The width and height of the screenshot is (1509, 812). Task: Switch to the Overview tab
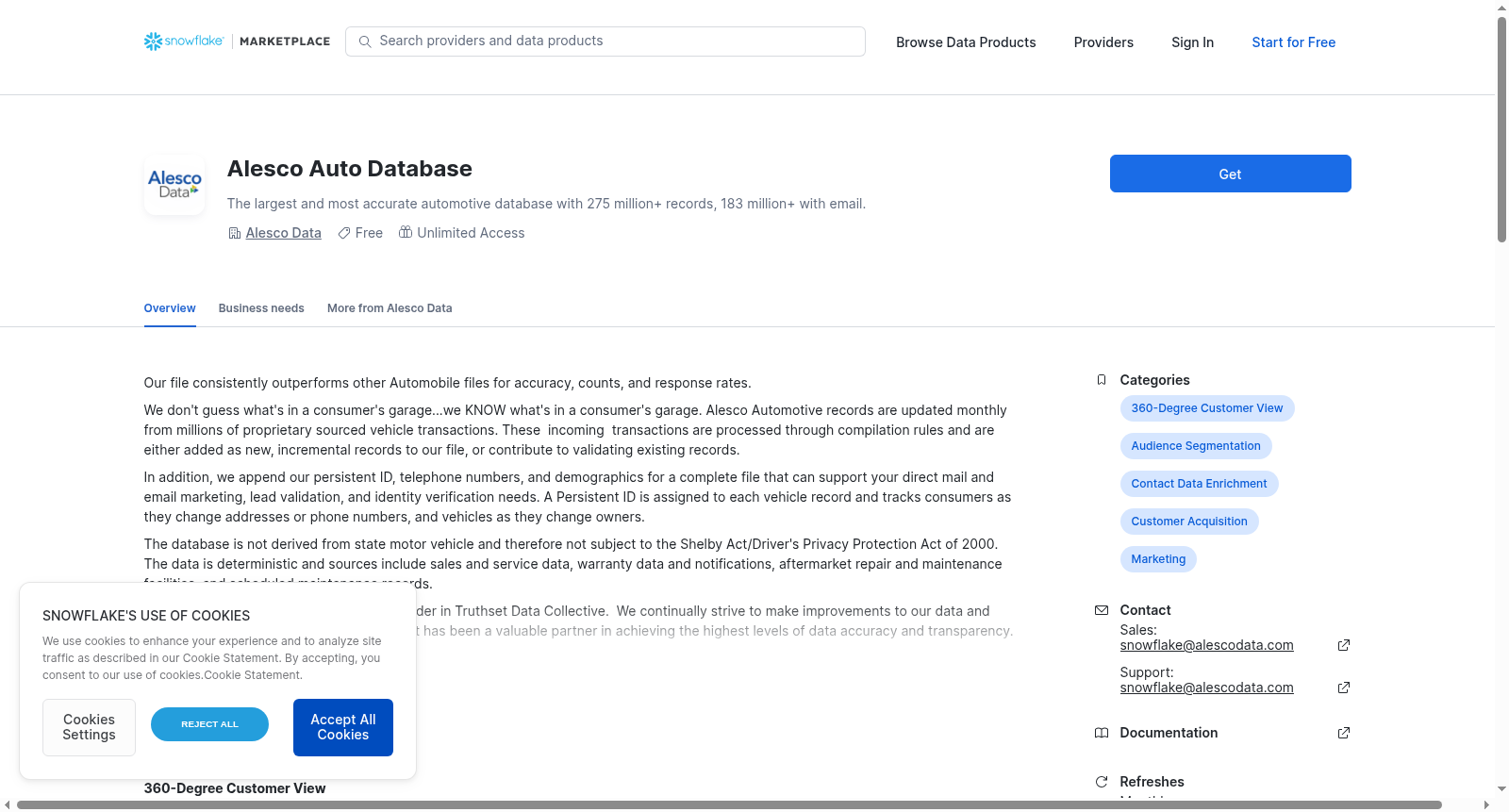tap(170, 308)
